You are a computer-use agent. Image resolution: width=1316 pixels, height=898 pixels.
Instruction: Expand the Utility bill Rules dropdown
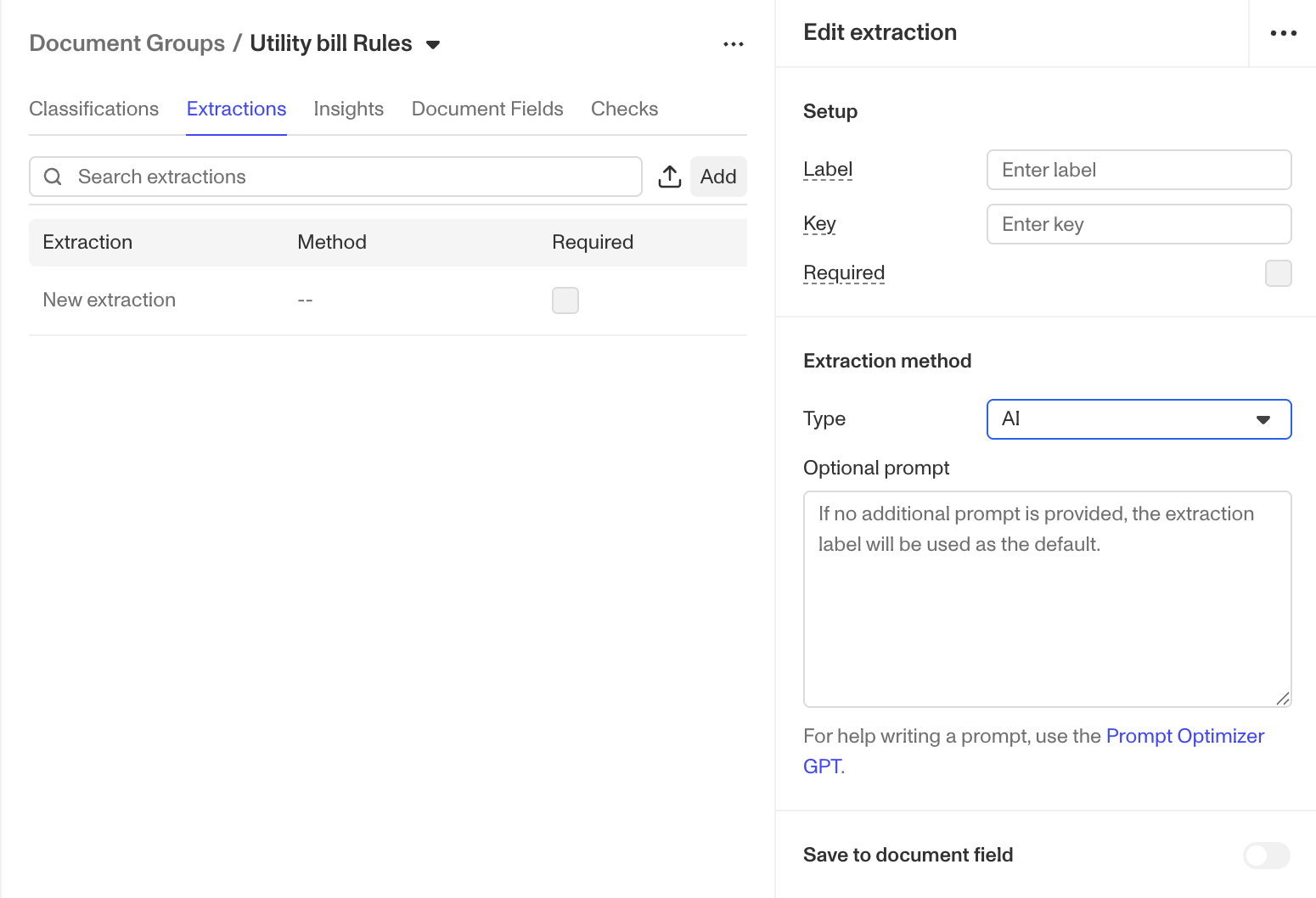pos(433,45)
